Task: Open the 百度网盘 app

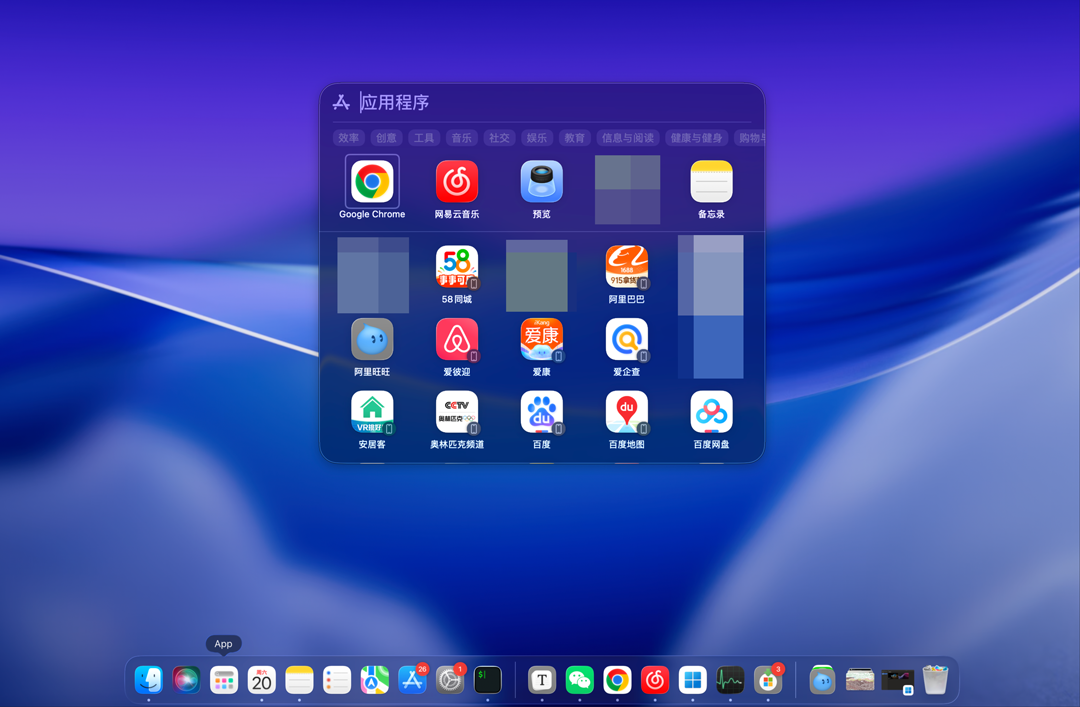Action: (712, 412)
